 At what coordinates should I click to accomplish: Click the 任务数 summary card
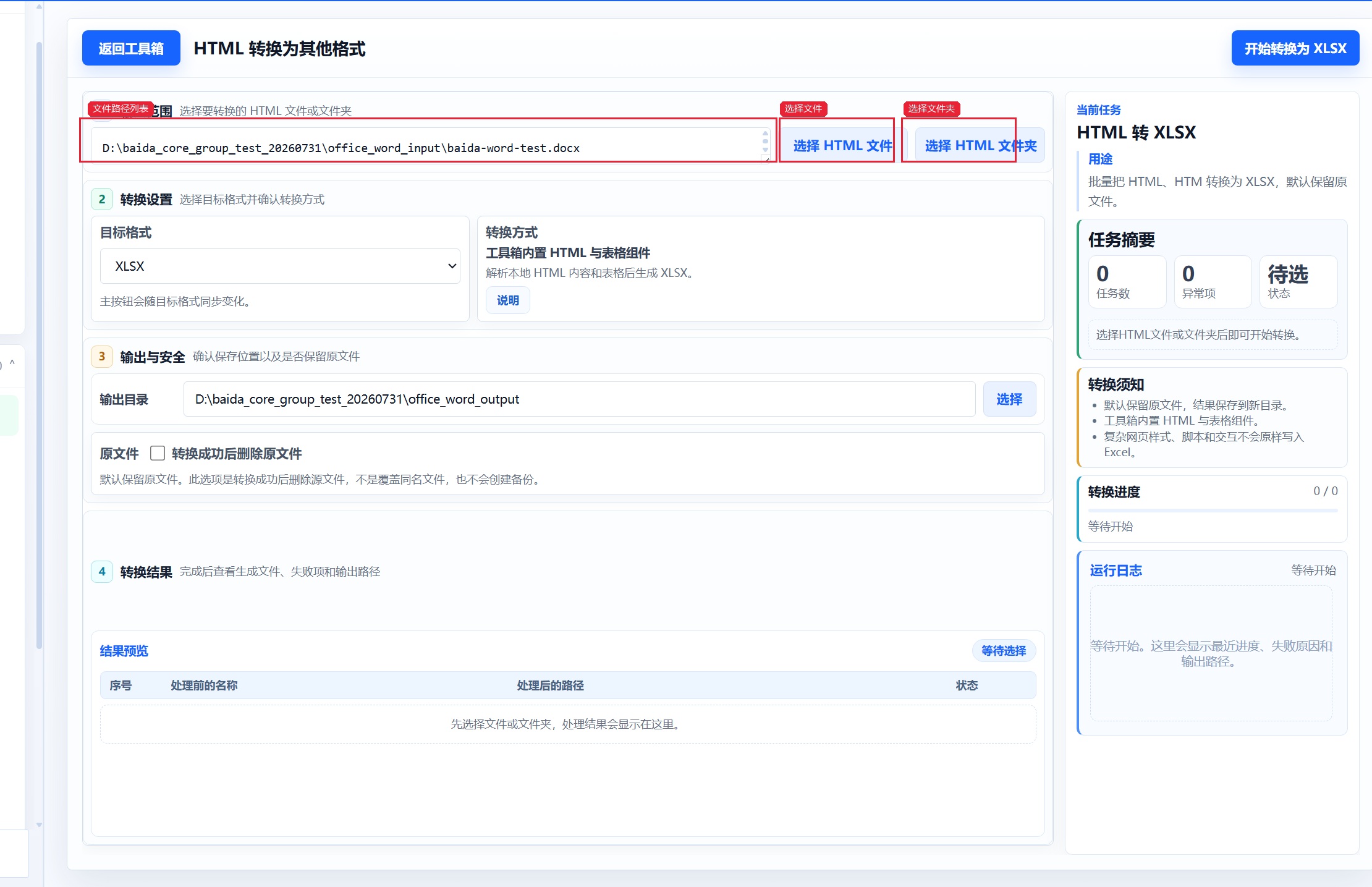point(1127,282)
